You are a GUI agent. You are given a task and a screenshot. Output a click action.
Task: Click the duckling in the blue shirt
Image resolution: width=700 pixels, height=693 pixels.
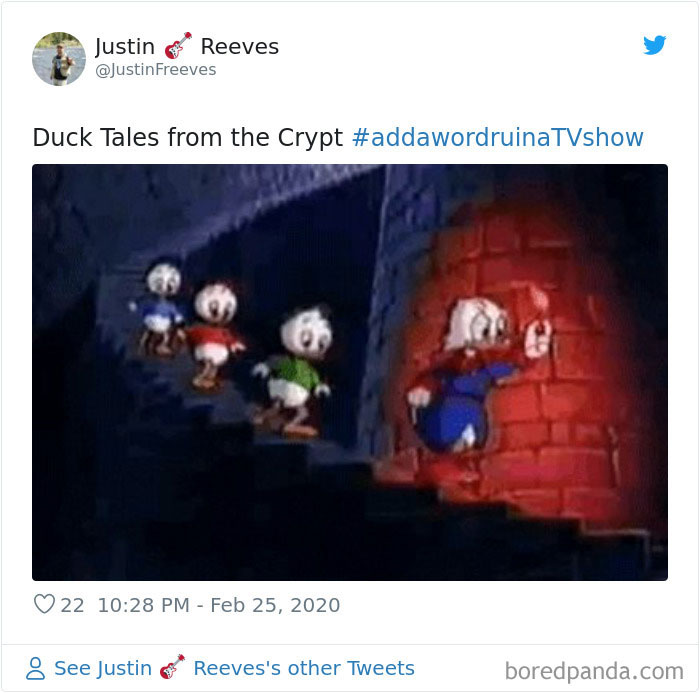[159, 307]
